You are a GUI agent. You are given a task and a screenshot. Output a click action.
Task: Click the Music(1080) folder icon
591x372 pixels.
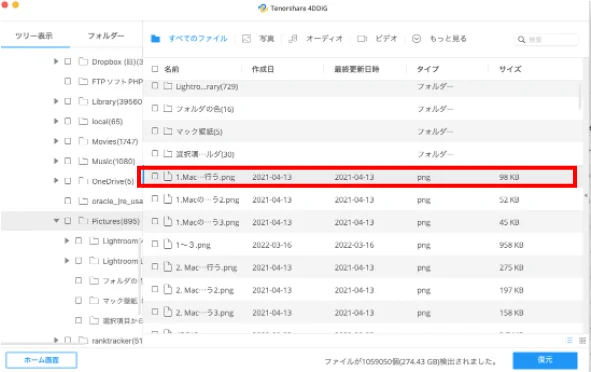(x=83, y=161)
